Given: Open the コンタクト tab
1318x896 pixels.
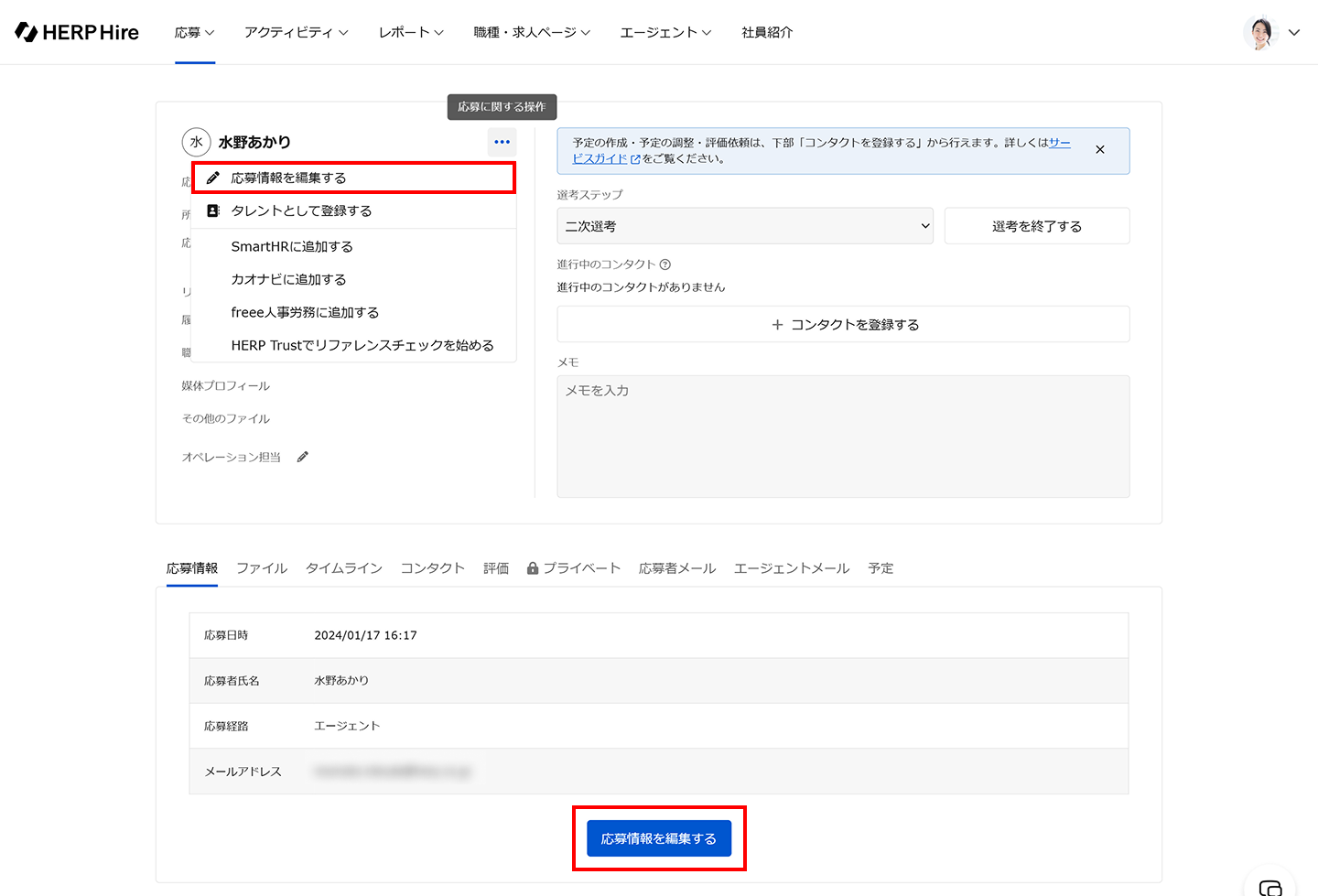Looking at the screenshot, I should tap(433, 568).
